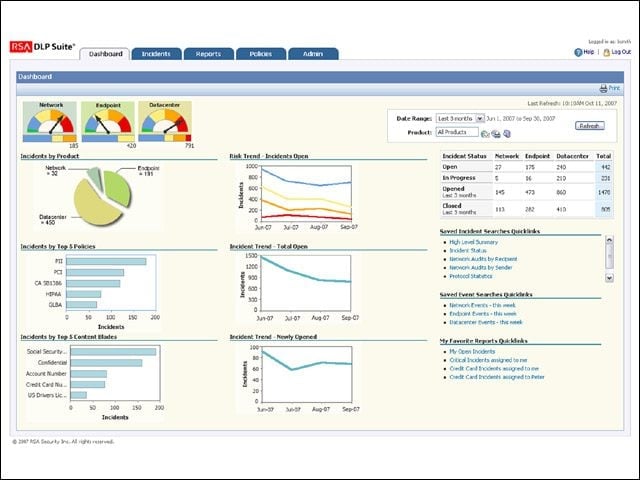Switch to the Incidents tab
The height and width of the screenshot is (480, 640).
(156, 54)
